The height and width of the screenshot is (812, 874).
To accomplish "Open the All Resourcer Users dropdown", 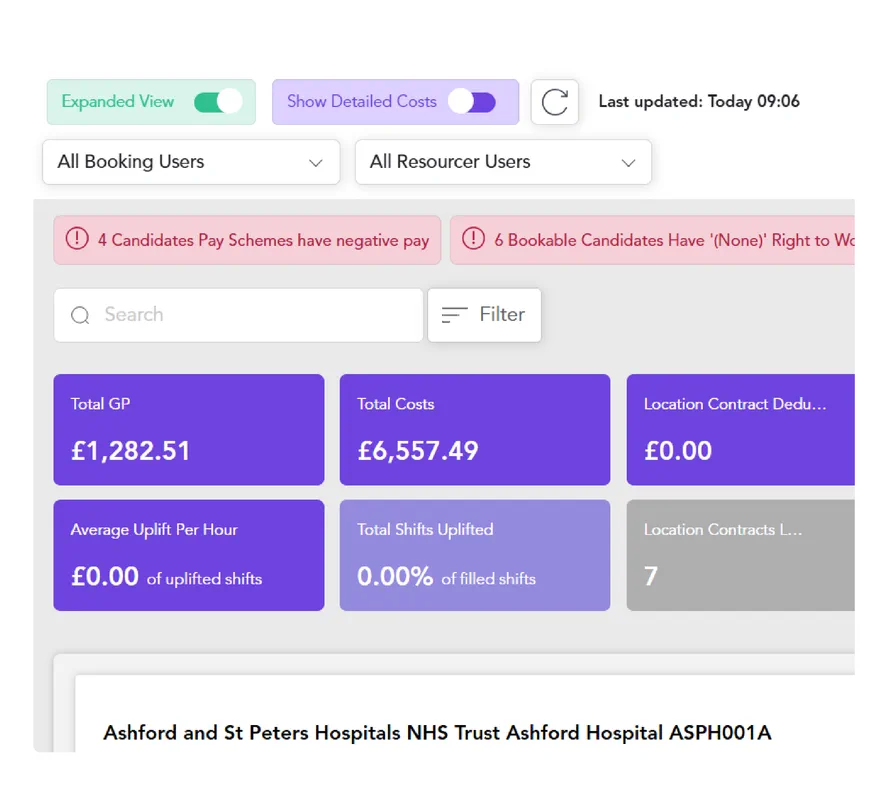I will (503, 162).
